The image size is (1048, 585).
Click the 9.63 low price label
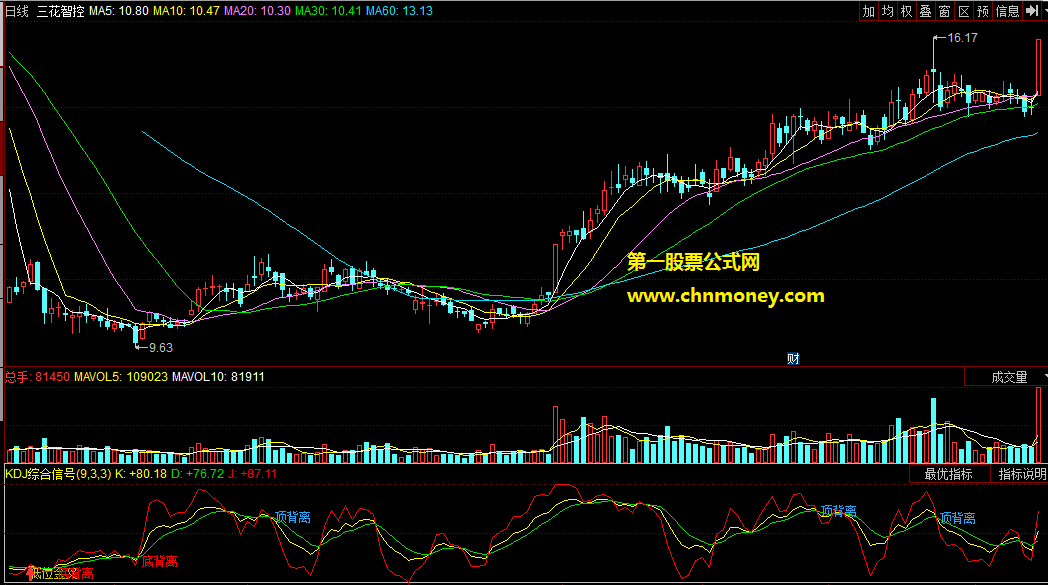point(160,348)
